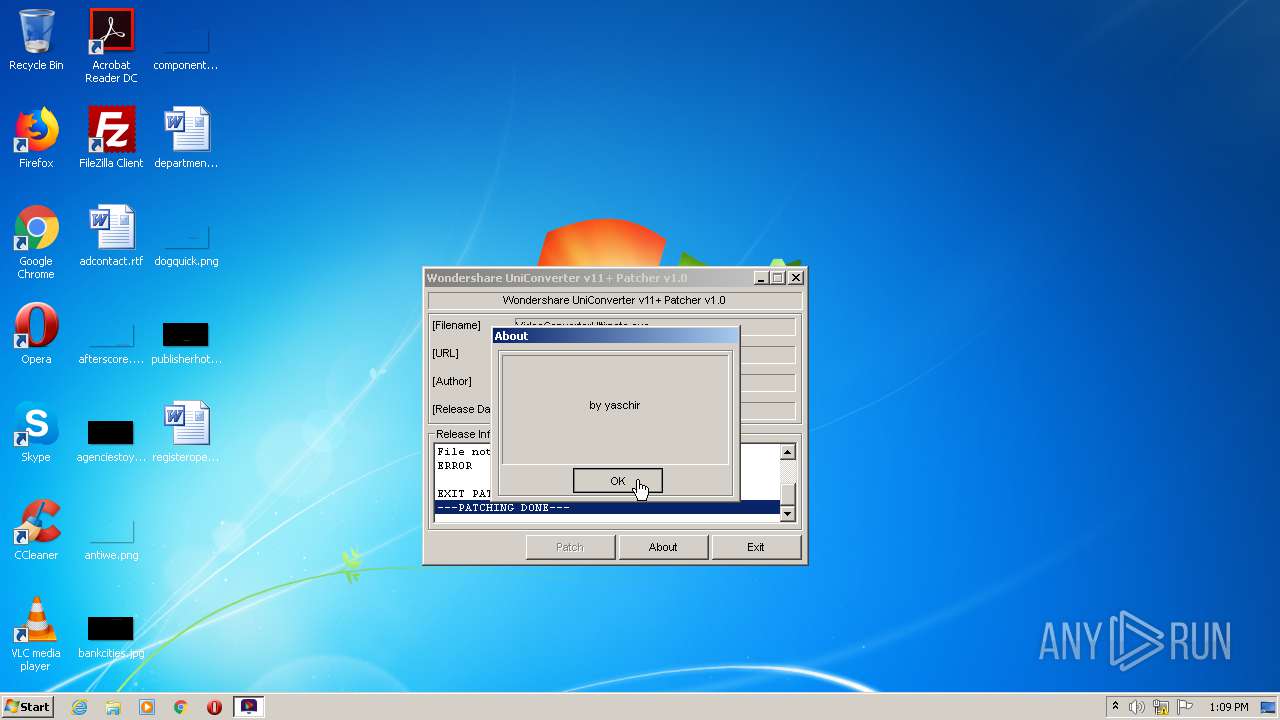Click the Exit button in patcher
The image size is (1280, 720).
(x=756, y=547)
